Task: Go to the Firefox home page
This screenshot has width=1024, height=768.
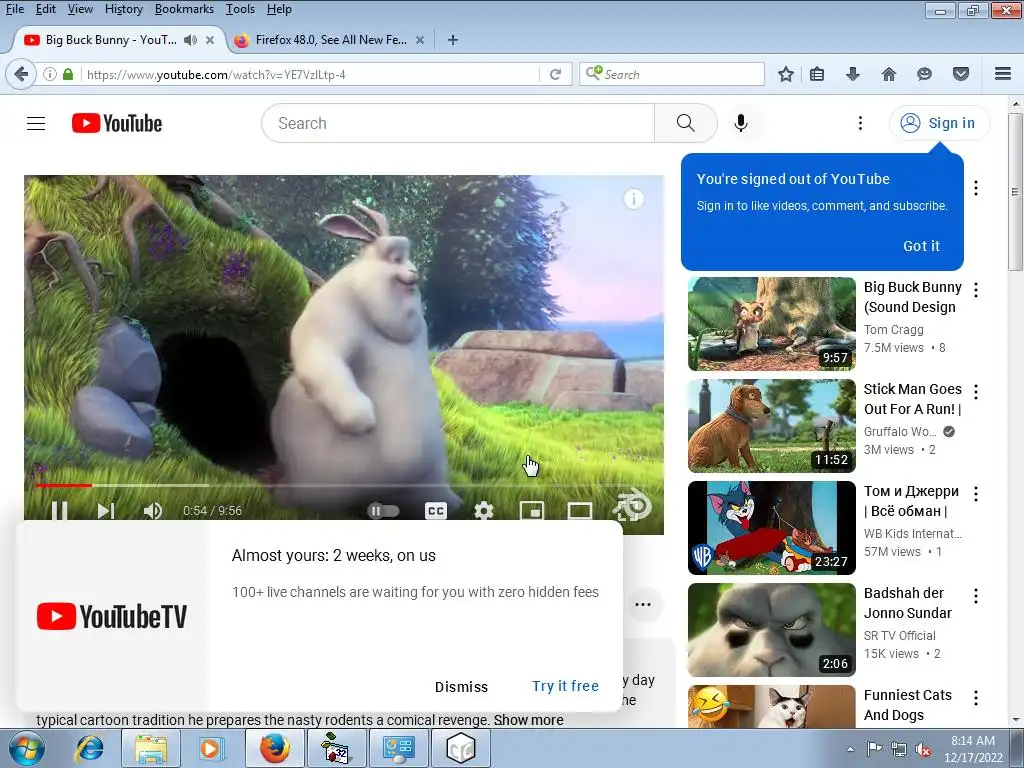Action: [889, 74]
